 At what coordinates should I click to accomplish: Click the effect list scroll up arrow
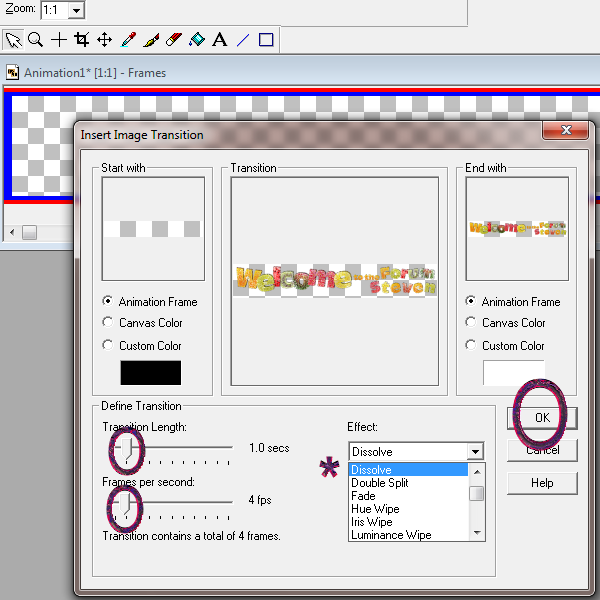477,472
